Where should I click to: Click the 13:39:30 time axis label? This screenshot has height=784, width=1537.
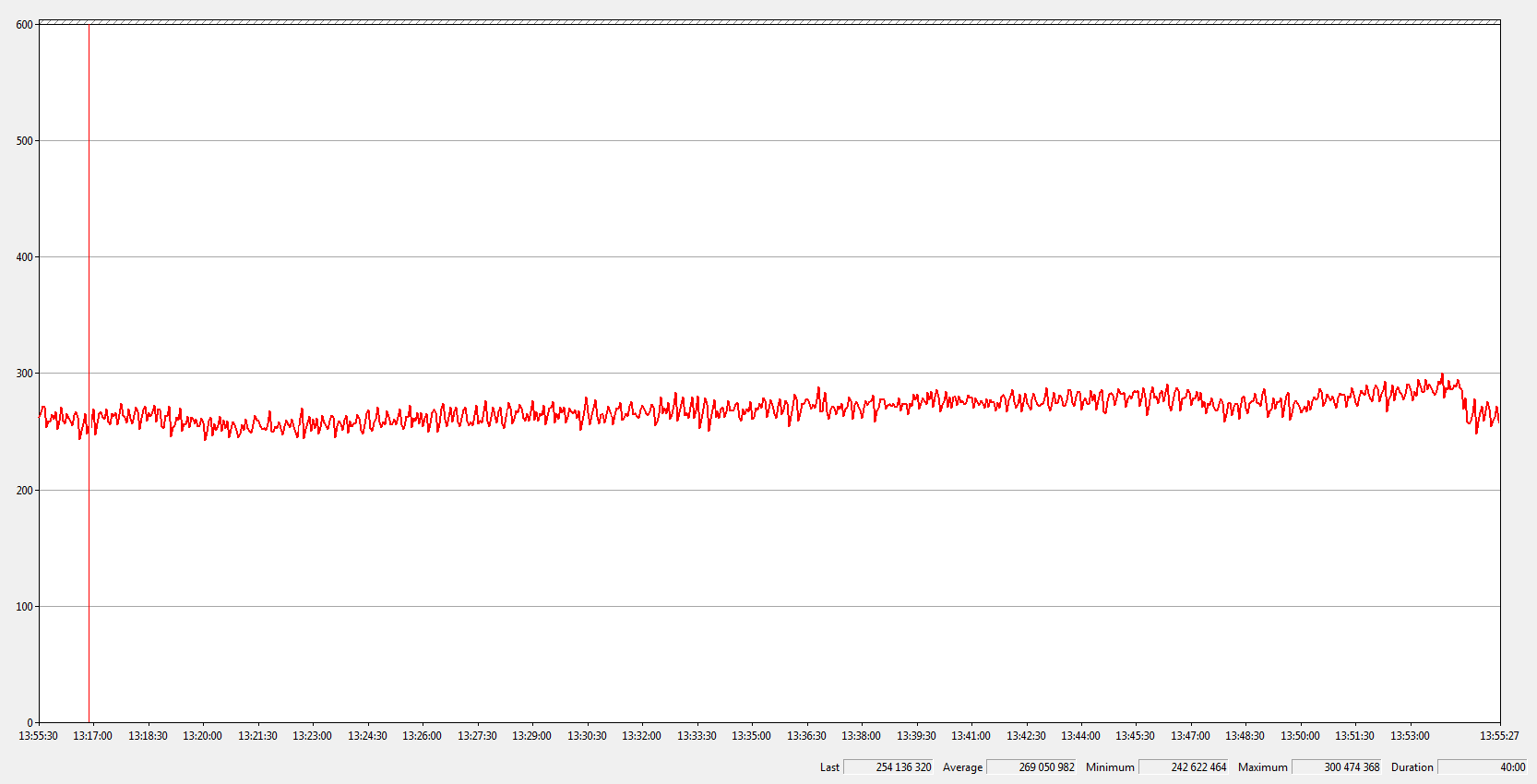pyautogui.click(x=916, y=736)
